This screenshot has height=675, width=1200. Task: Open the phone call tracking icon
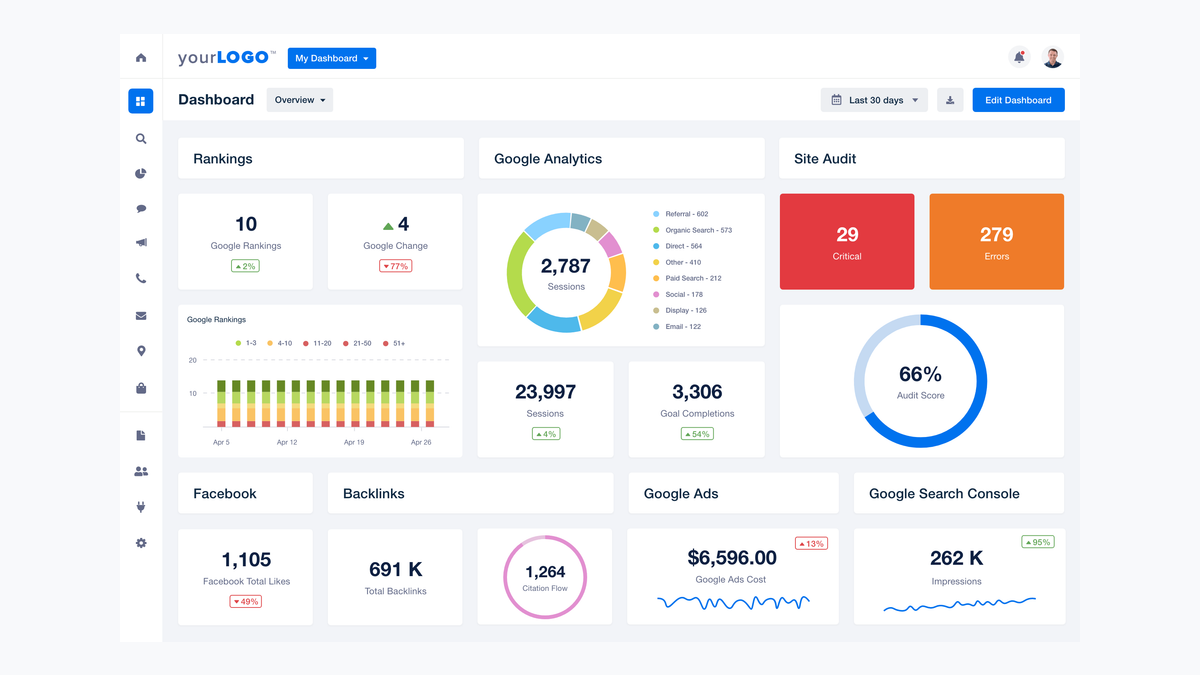pos(141,279)
